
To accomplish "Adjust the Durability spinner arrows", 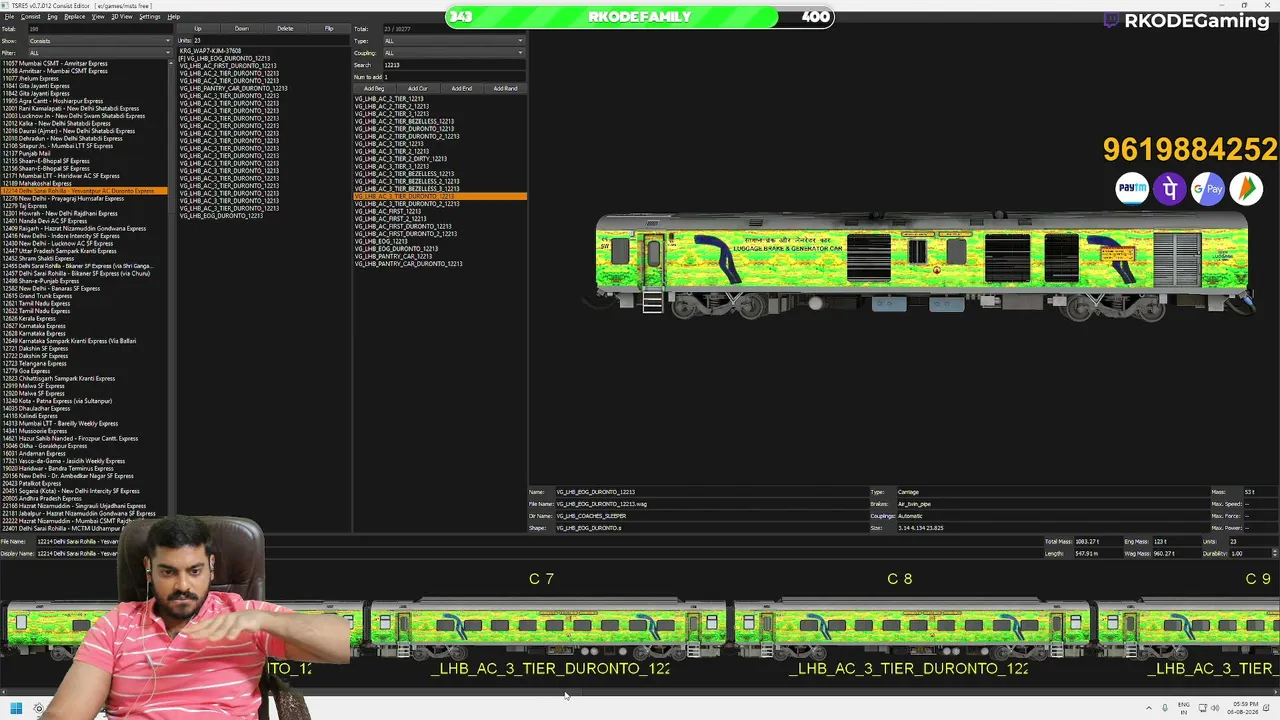I will coord(1274,553).
